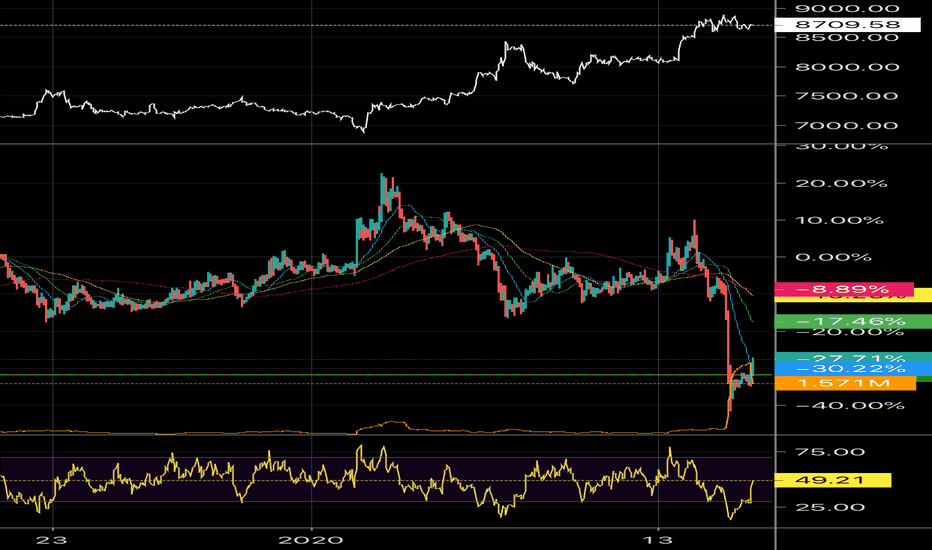Click the 2020 date label on time axis
Screen dimensions: 932x550
[x=311, y=540]
